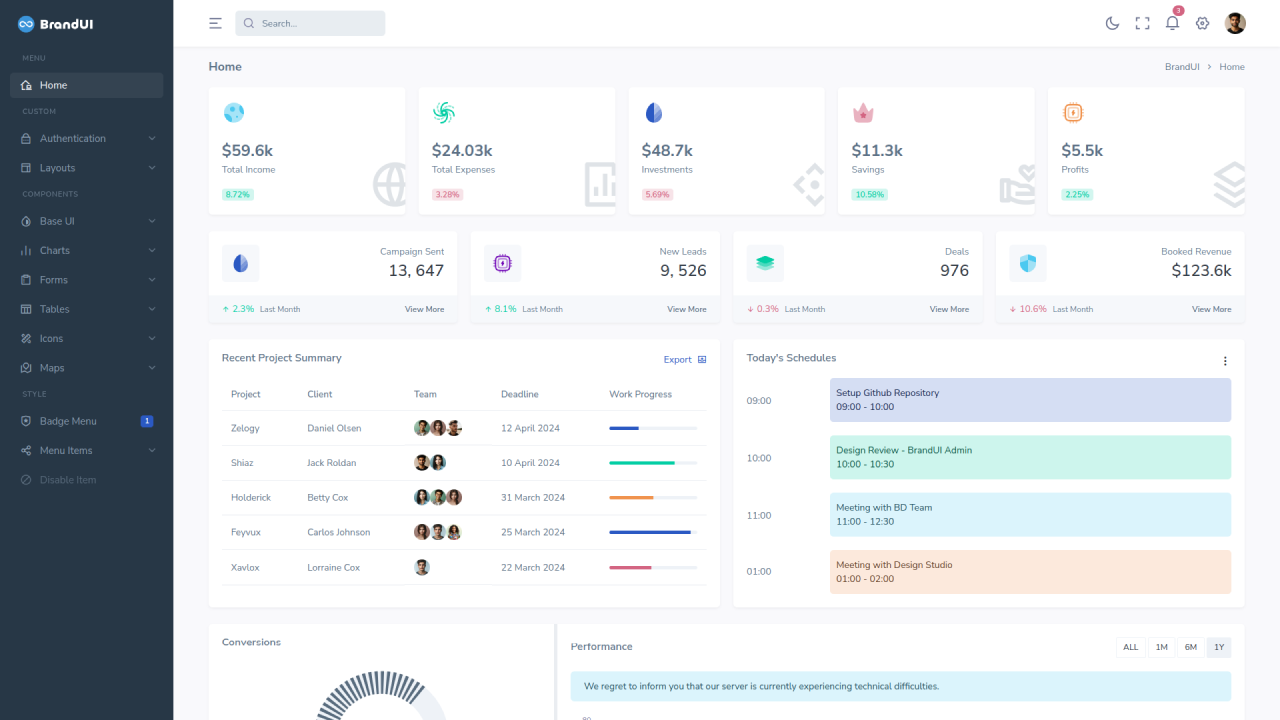Click the Badge Menu shield icon
This screenshot has width=1280, height=720.
click(x=27, y=421)
